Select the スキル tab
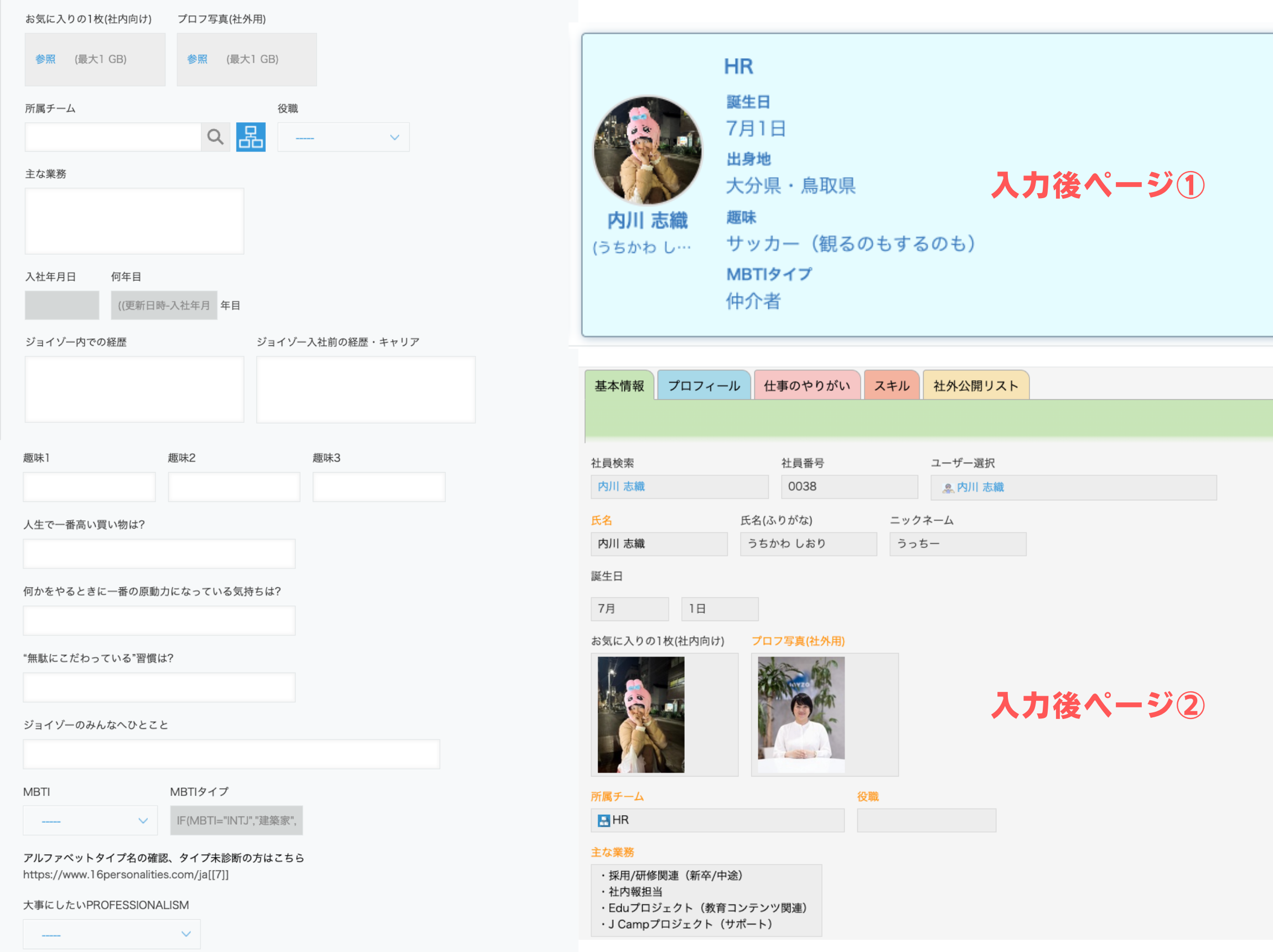1273x952 pixels. (x=892, y=386)
